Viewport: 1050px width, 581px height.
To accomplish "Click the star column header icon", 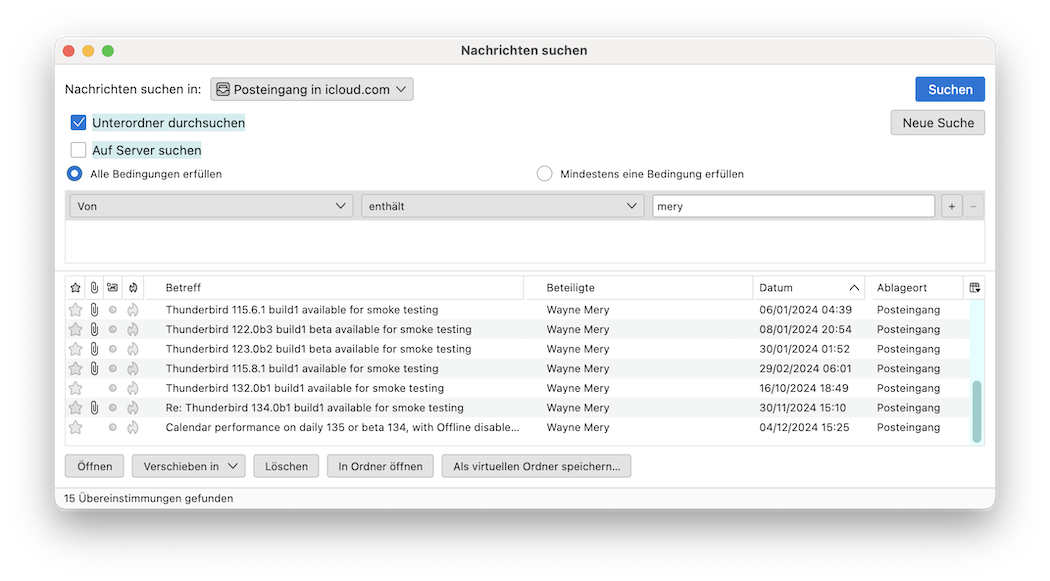I will pyautogui.click(x=75, y=288).
